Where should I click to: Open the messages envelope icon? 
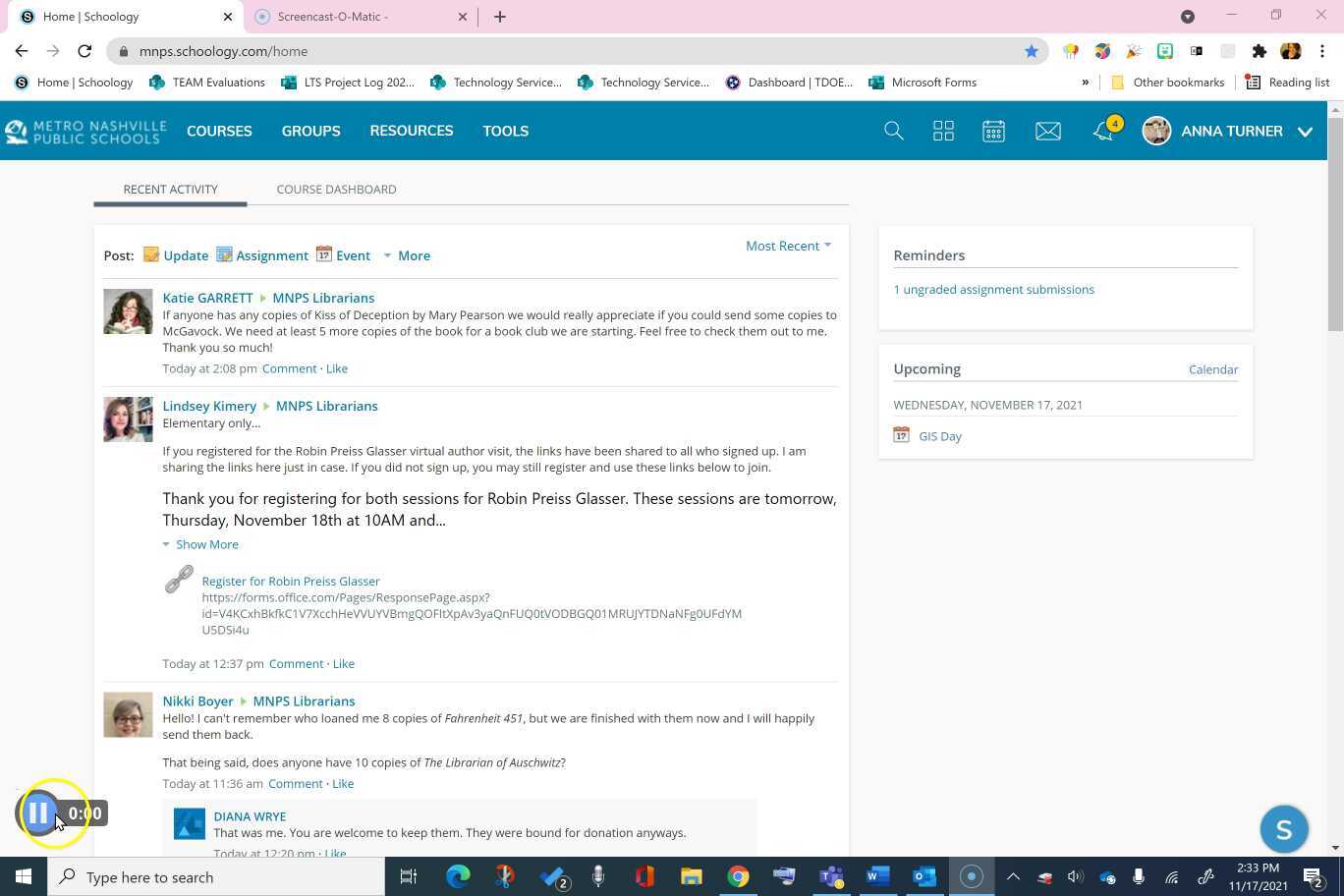[x=1047, y=130]
